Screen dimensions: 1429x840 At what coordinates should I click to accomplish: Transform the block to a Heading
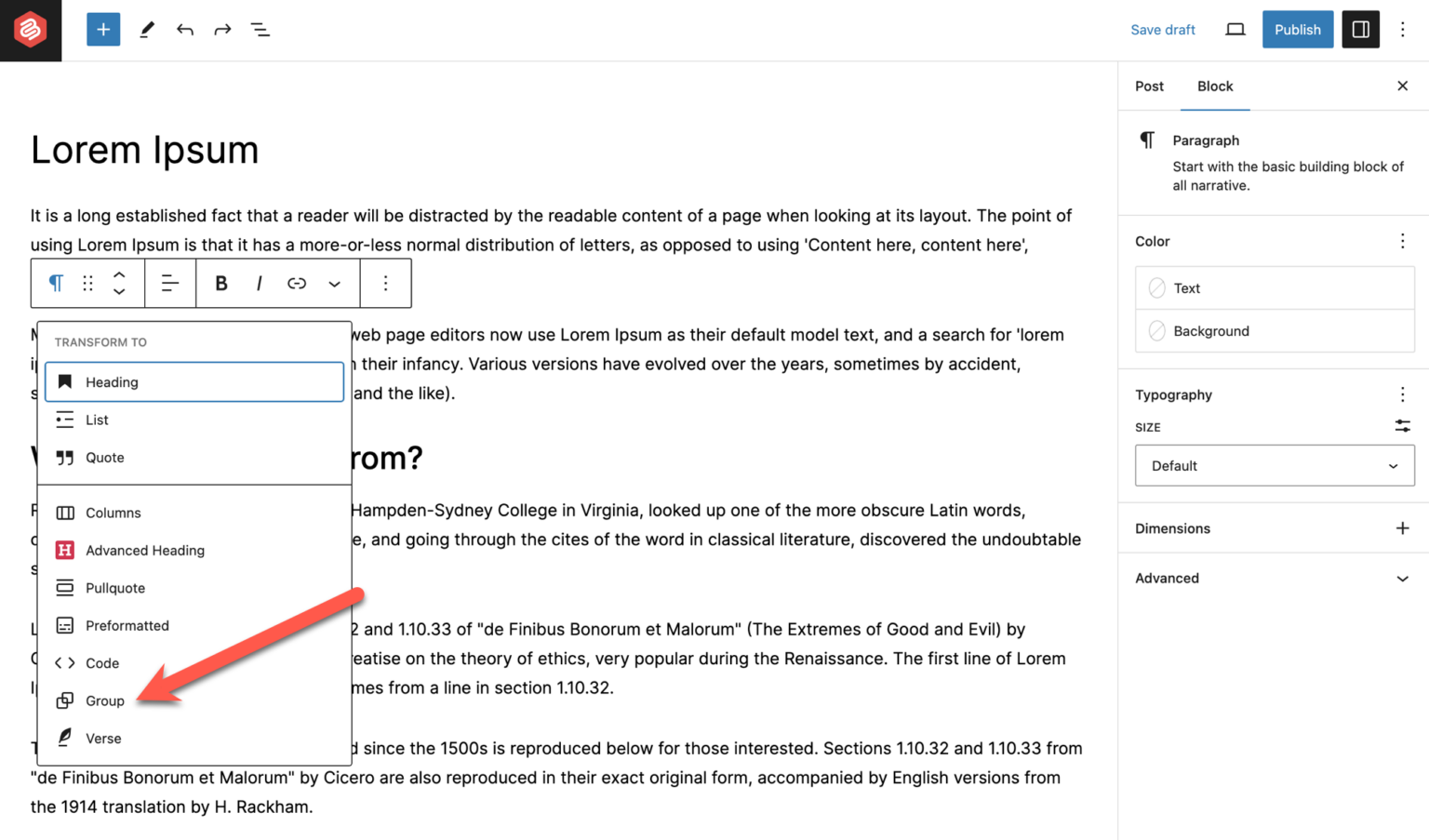click(x=194, y=381)
